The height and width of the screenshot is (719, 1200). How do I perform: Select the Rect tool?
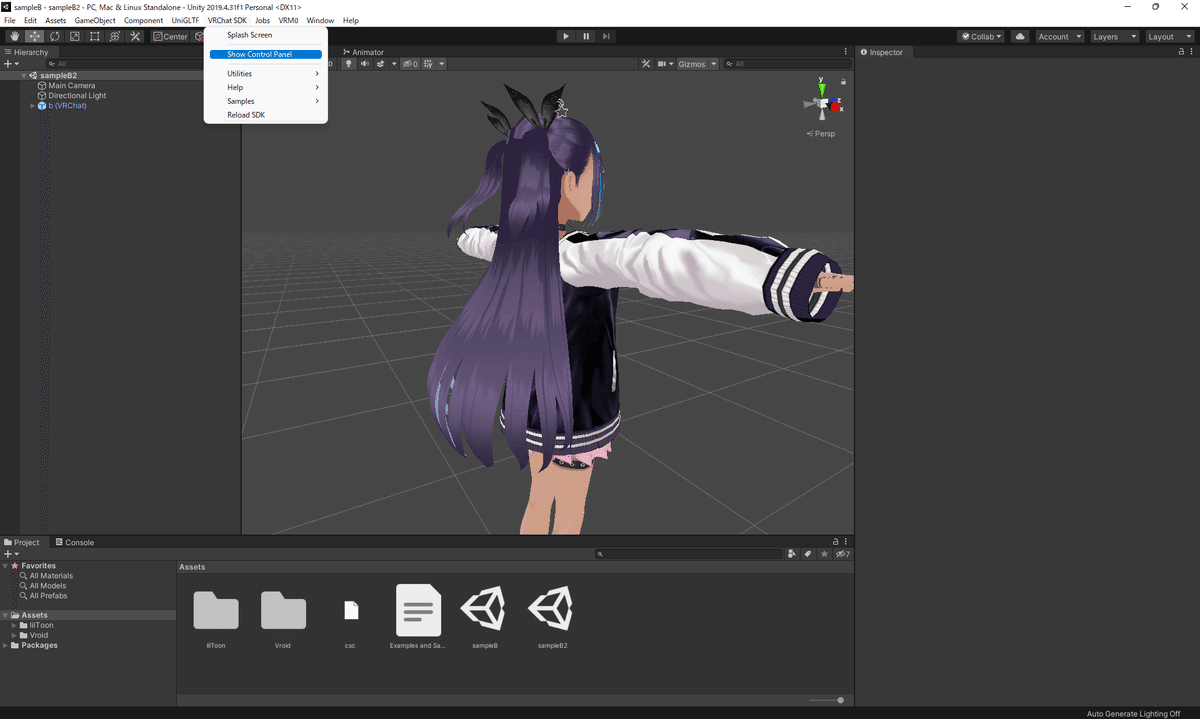click(x=94, y=36)
